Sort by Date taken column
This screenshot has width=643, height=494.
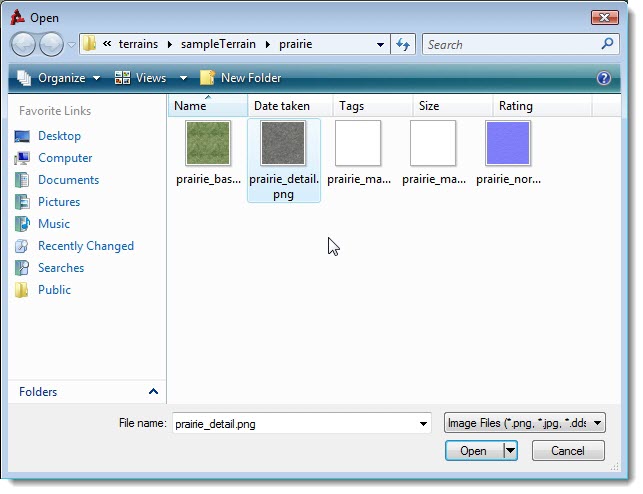point(290,106)
